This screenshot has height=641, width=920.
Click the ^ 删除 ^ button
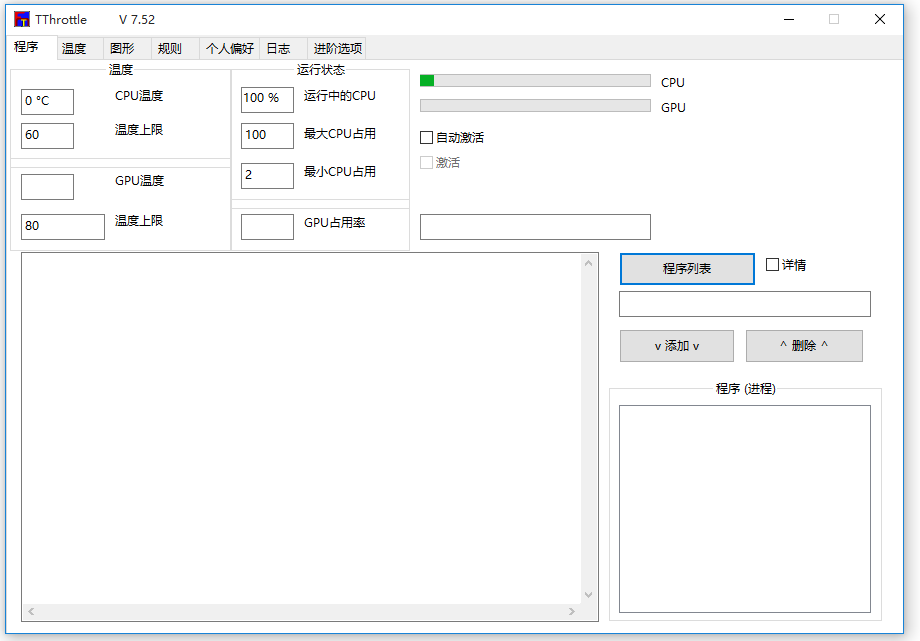pyautogui.click(x=804, y=346)
